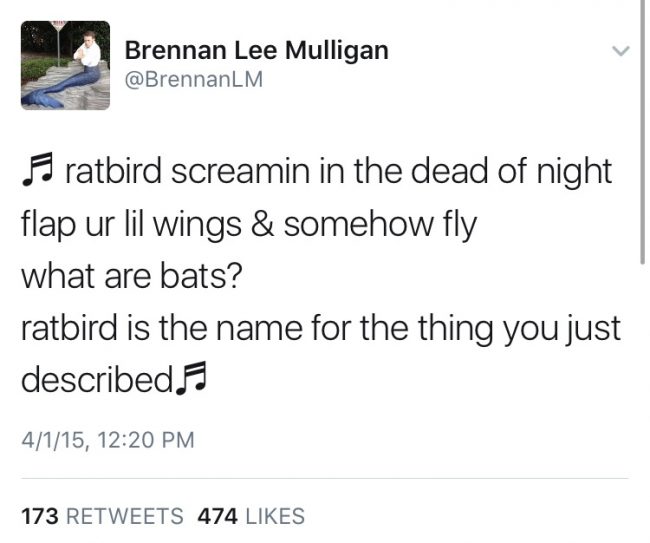Click the music note emoji before ratbird
Screen dimensions: 650x543
point(38,169)
